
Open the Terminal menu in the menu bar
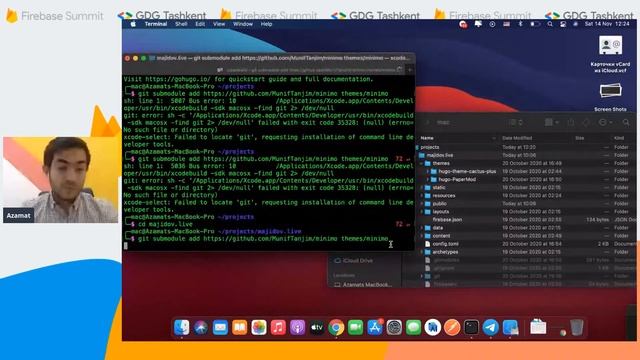coord(156,24)
